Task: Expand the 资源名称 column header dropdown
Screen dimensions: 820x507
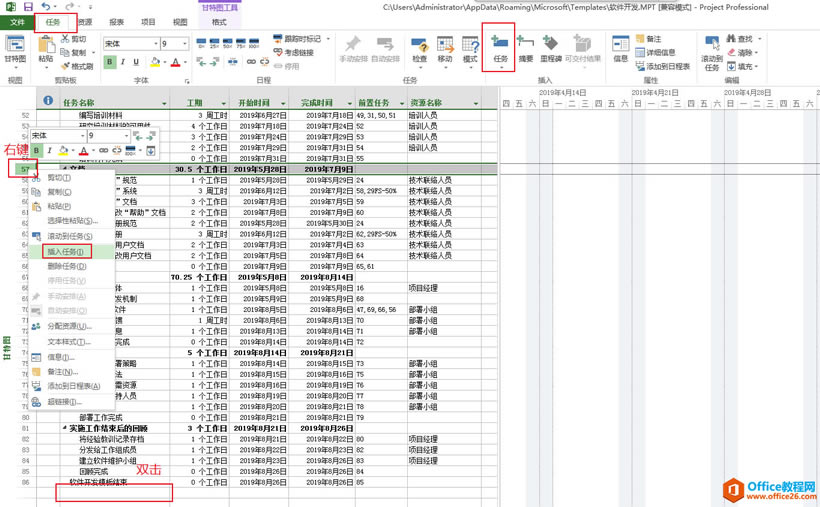Action: click(x=475, y=103)
